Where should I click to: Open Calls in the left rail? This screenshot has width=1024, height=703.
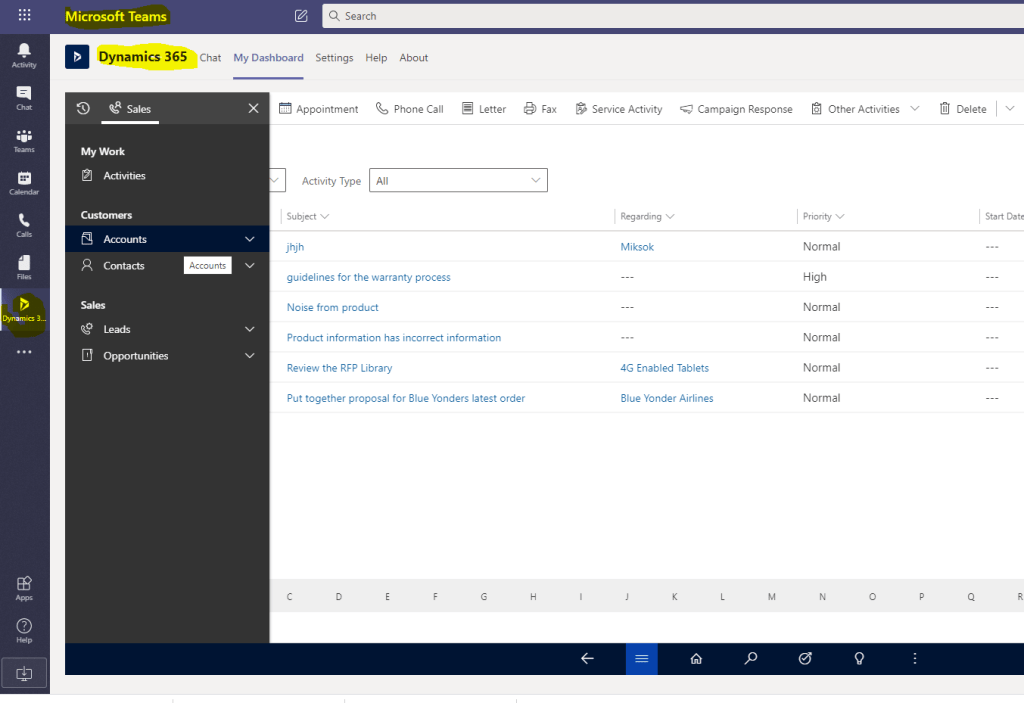24,224
